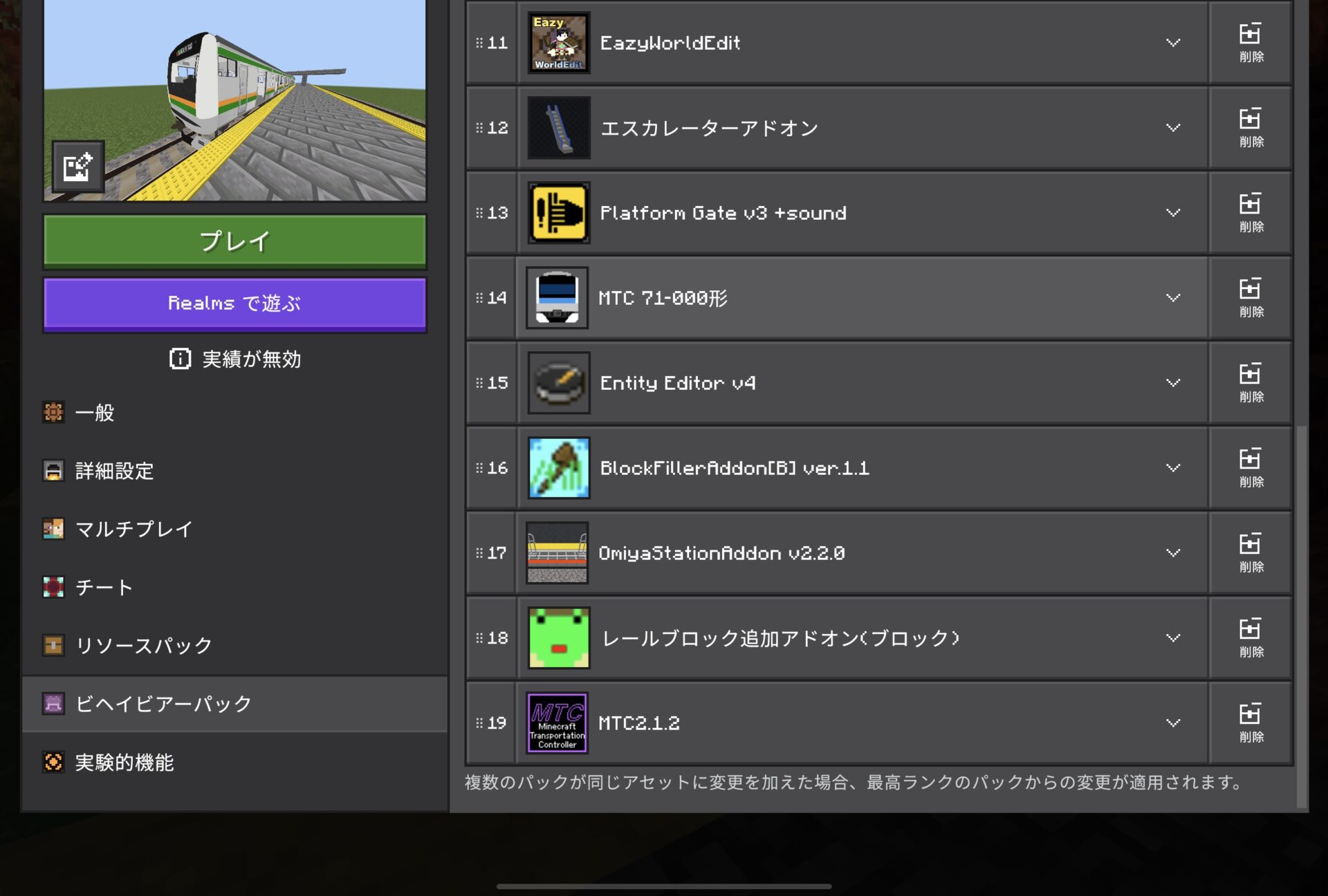Image resolution: width=1328 pixels, height=896 pixels.
Task: Grab the reorder handle for pack 19
Action: (479, 723)
